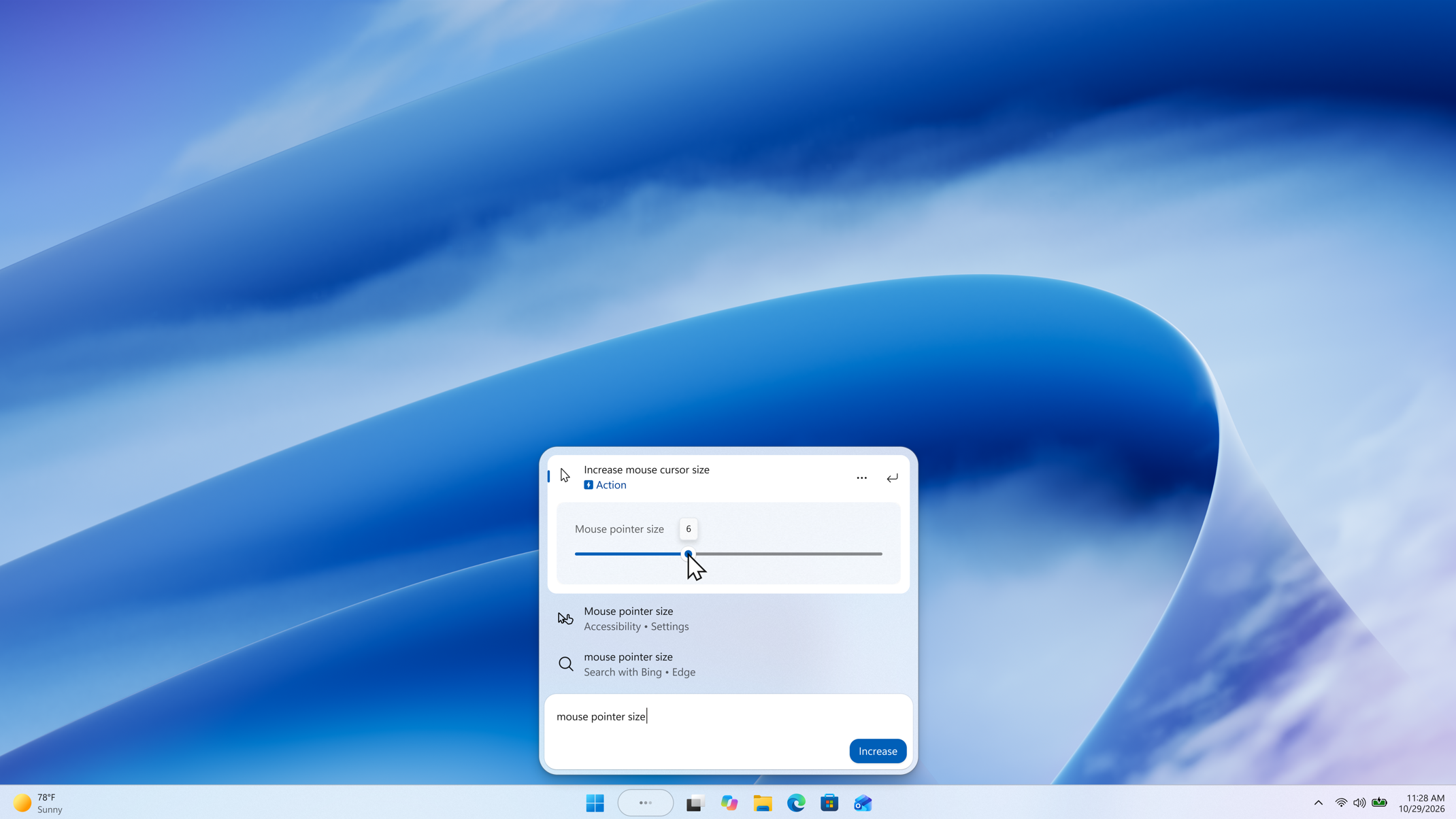Click the volume speaker tray icon

(x=1359, y=803)
